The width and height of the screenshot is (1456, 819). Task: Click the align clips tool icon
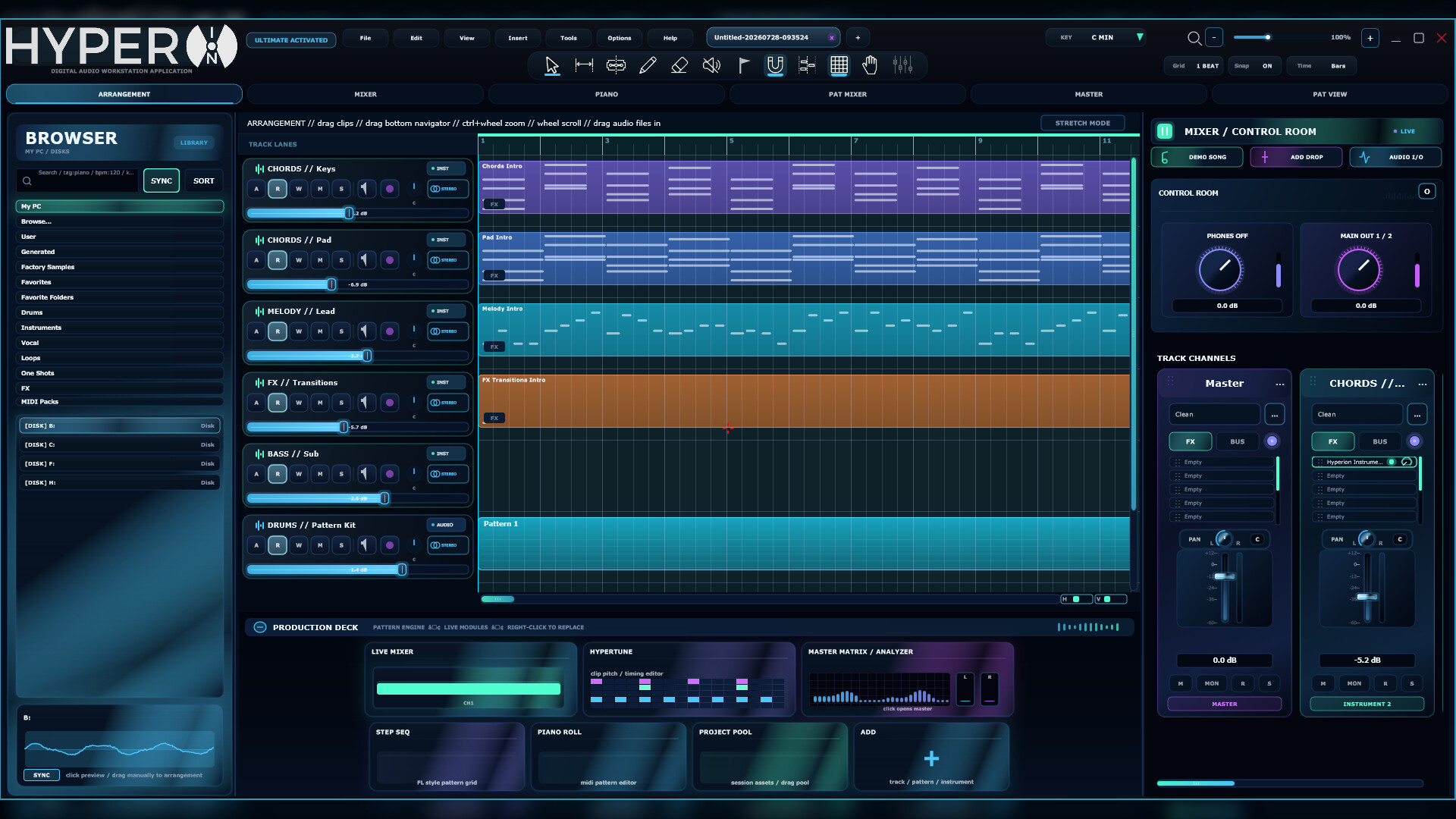pyautogui.click(x=807, y=66)
